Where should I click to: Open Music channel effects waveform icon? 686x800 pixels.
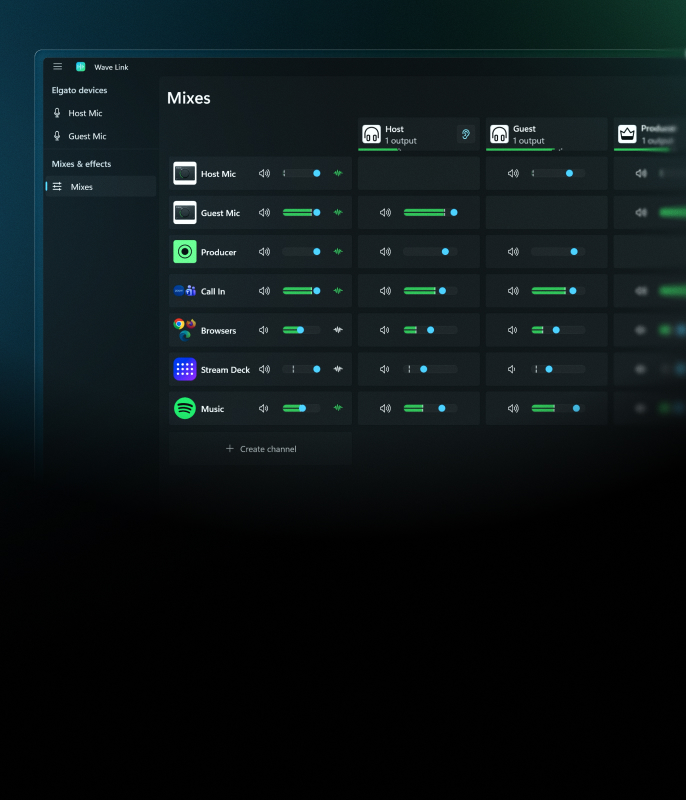[x=338, y=408]
